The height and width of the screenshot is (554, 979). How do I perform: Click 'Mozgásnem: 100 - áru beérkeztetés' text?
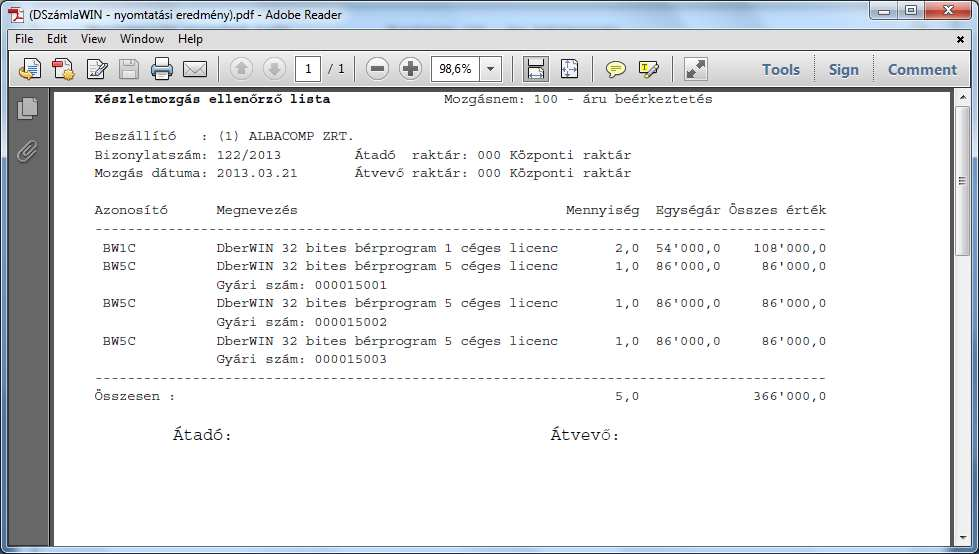pyautogui.click(x=578, y=99)
